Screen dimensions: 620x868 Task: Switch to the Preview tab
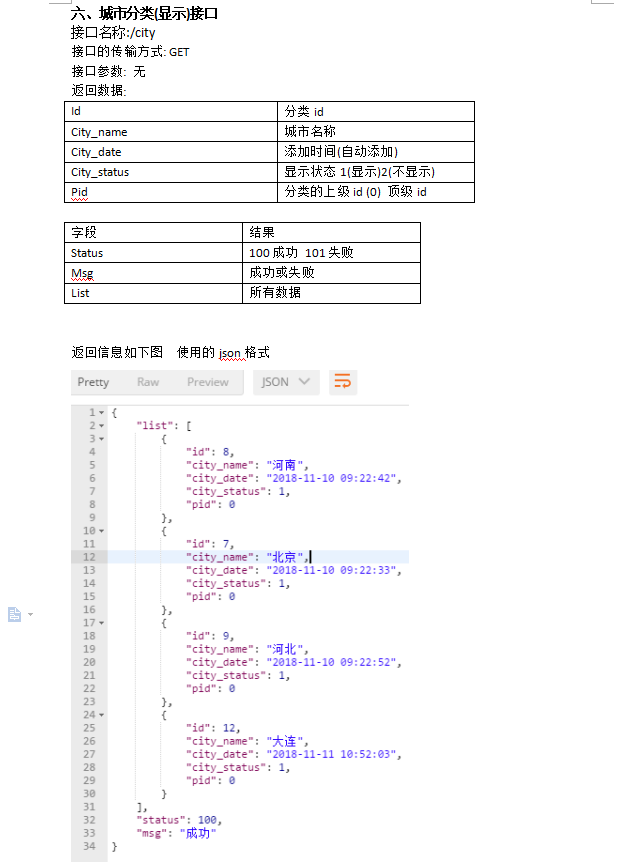pyautogui.click(x=208, y=382)
